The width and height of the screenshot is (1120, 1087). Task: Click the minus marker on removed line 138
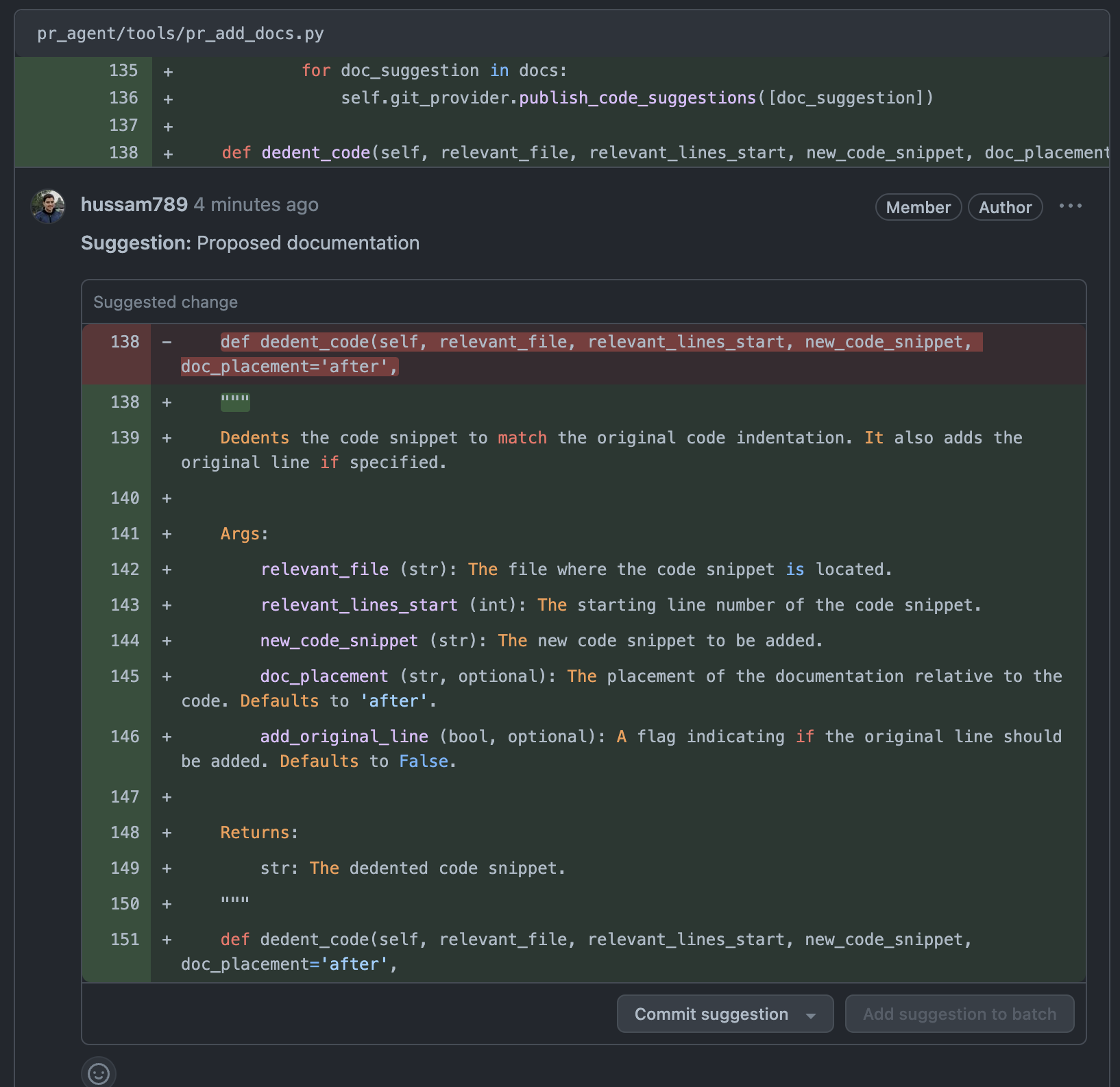coord(167,342)
